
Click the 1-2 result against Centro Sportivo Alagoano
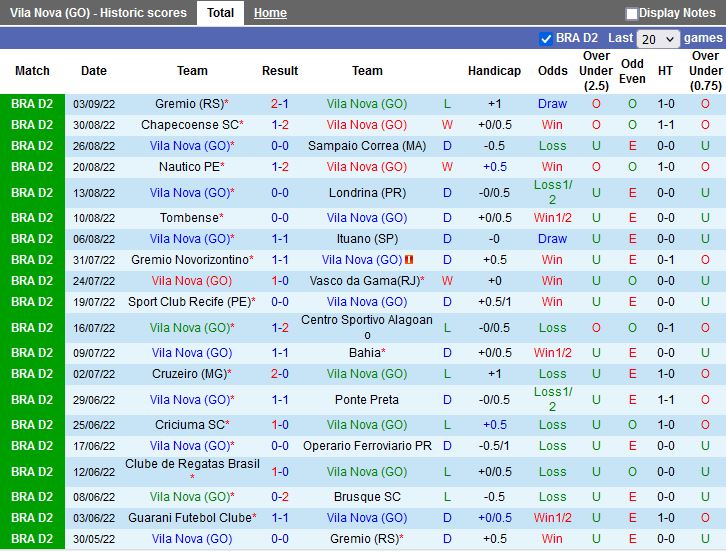pos(280,328)
